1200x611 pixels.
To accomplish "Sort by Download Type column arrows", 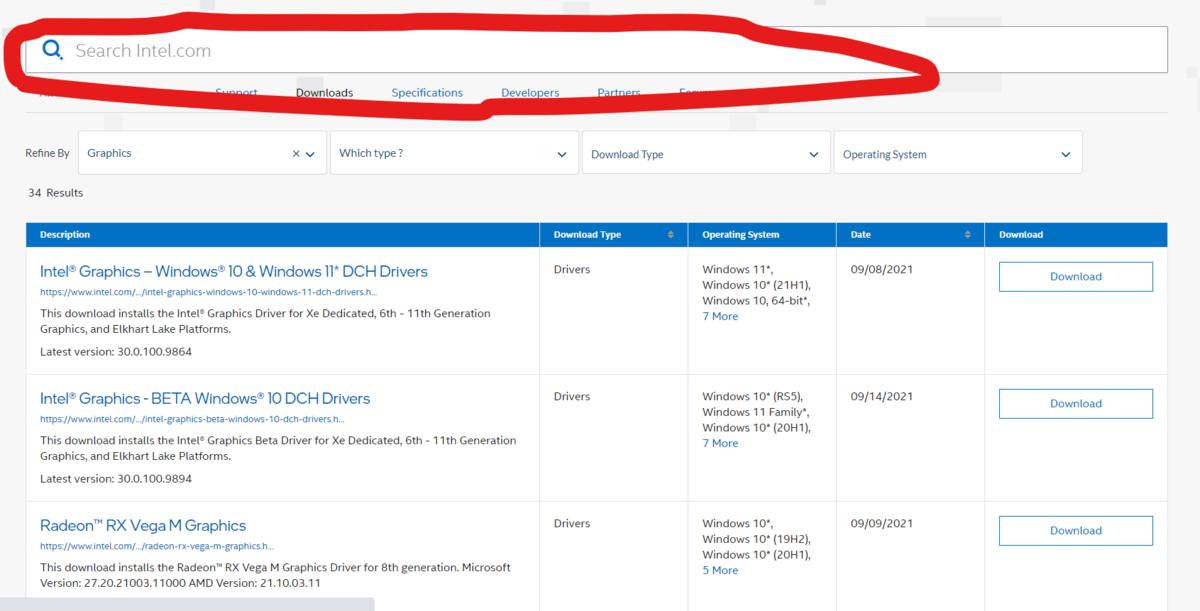I will 670,235.
